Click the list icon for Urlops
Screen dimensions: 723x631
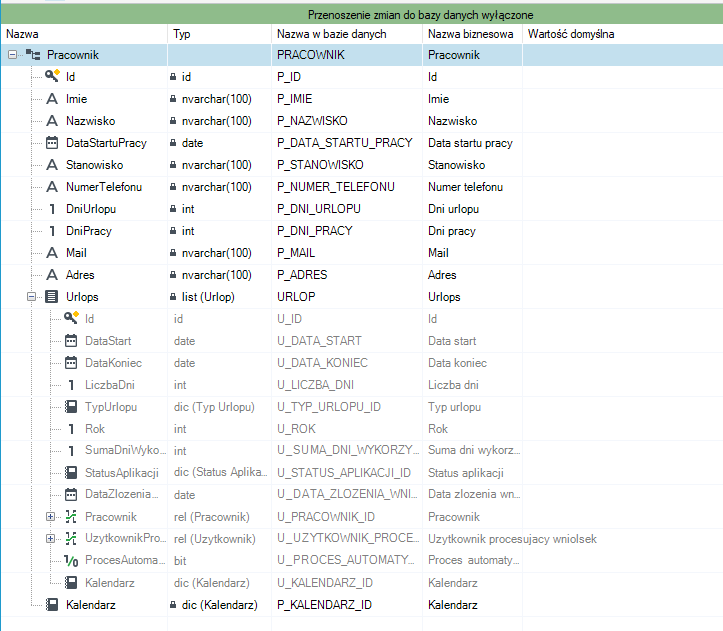tap(52, 297)
